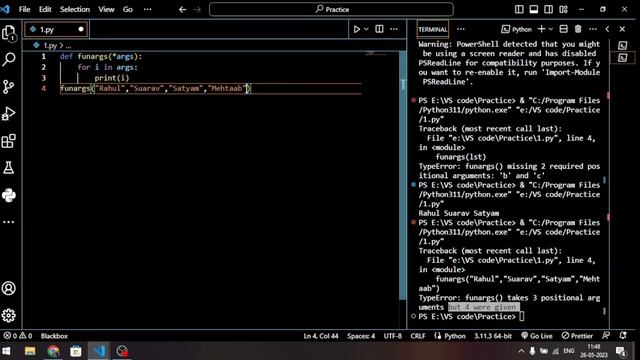Open the Testing flask view

9,168
